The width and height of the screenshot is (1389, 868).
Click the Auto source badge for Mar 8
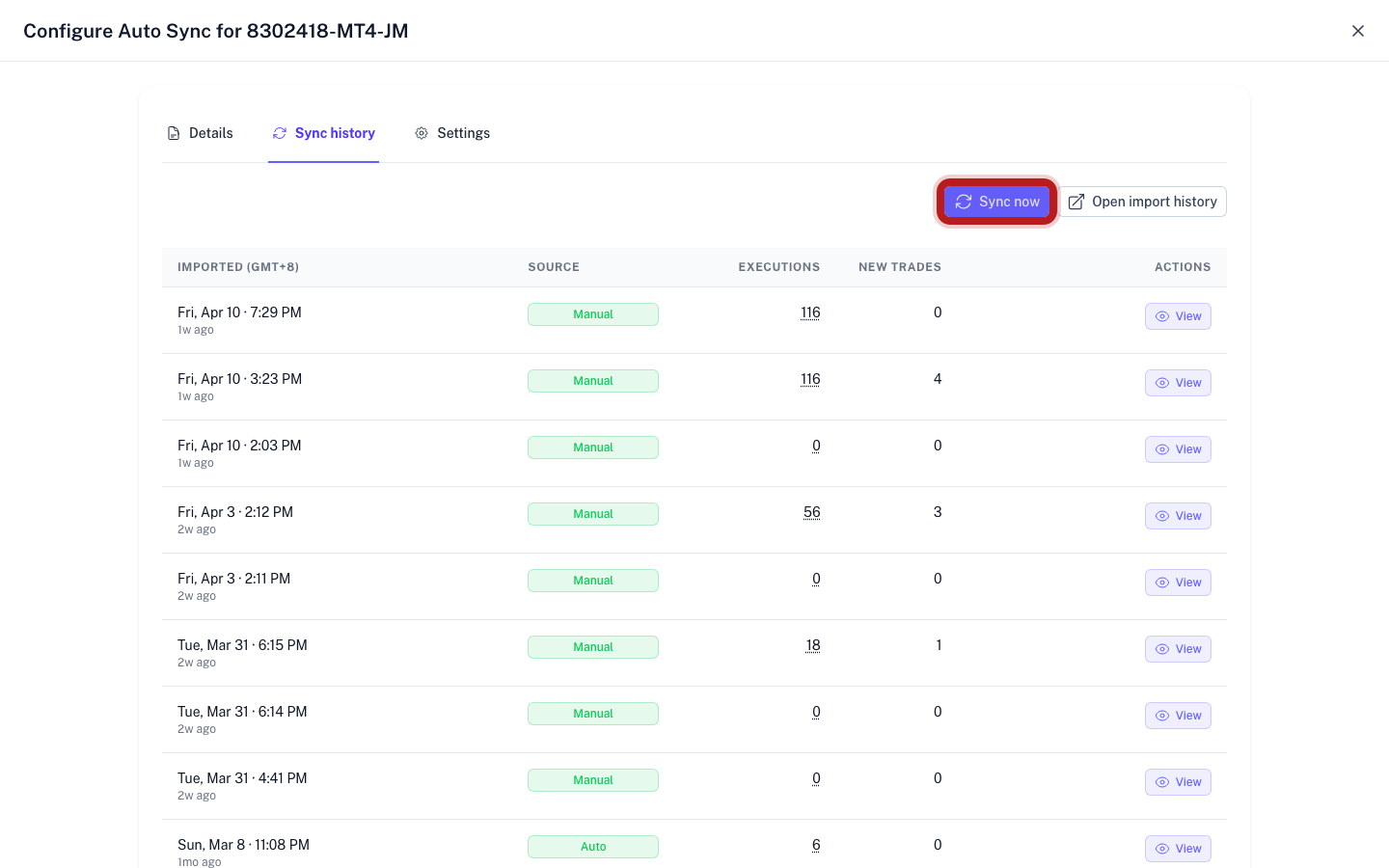pos(592,847)
